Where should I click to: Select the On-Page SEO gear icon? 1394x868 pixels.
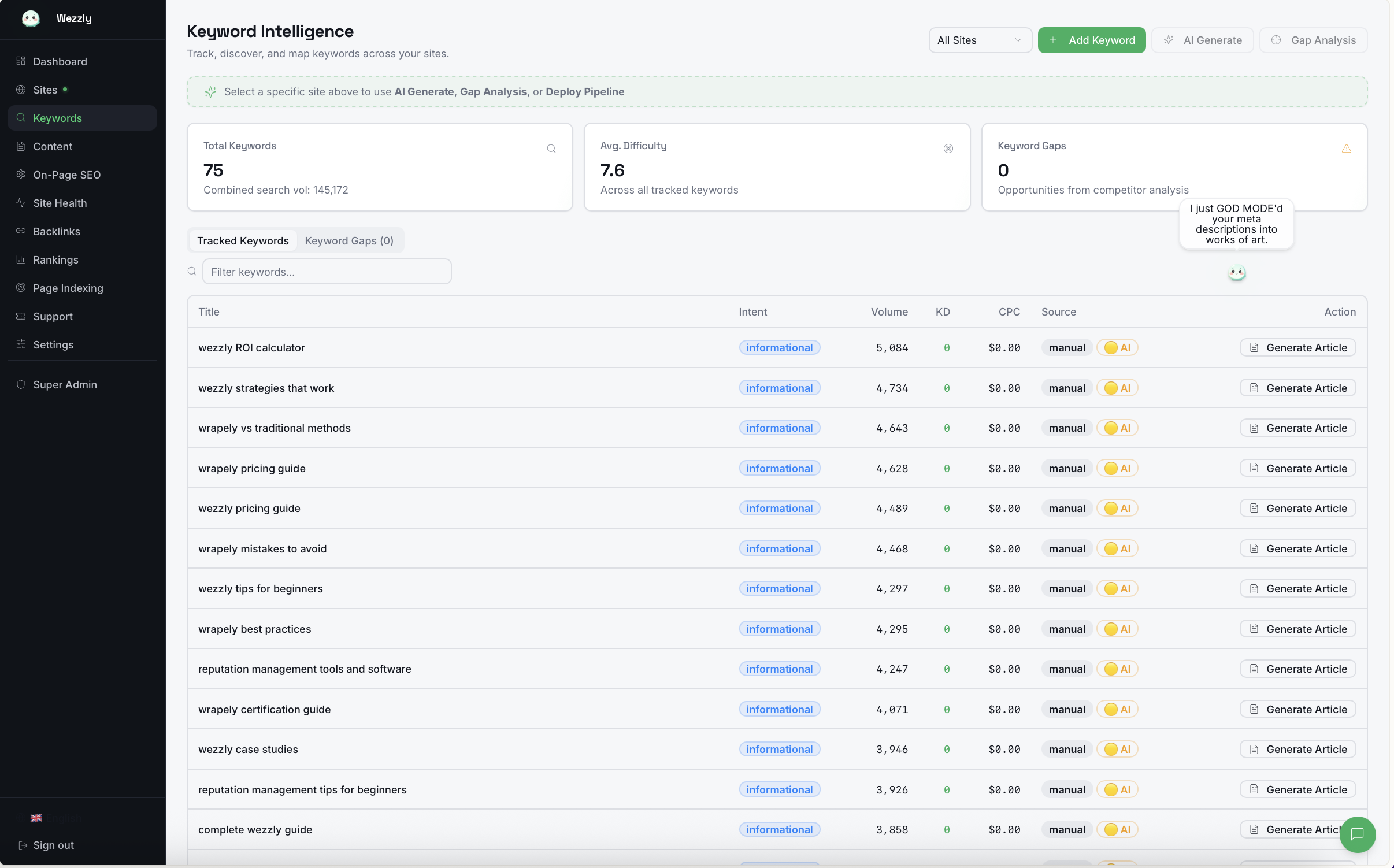[20, 175]
